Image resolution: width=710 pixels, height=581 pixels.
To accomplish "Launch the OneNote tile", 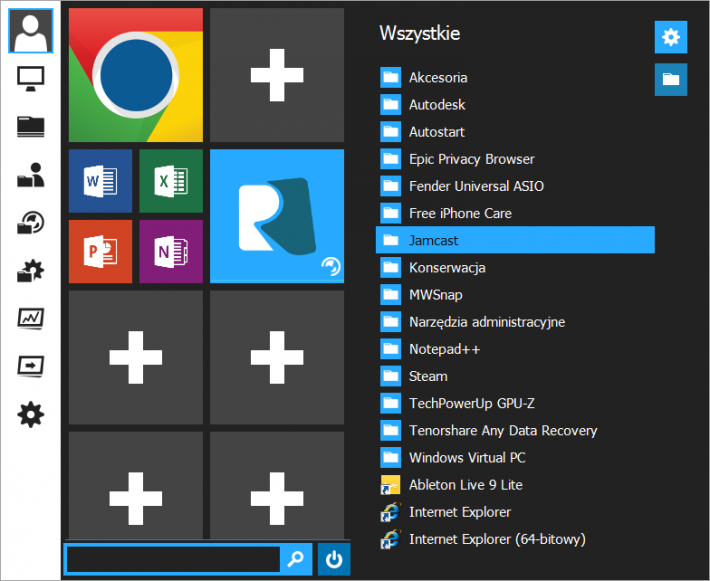I will point(171,252).
